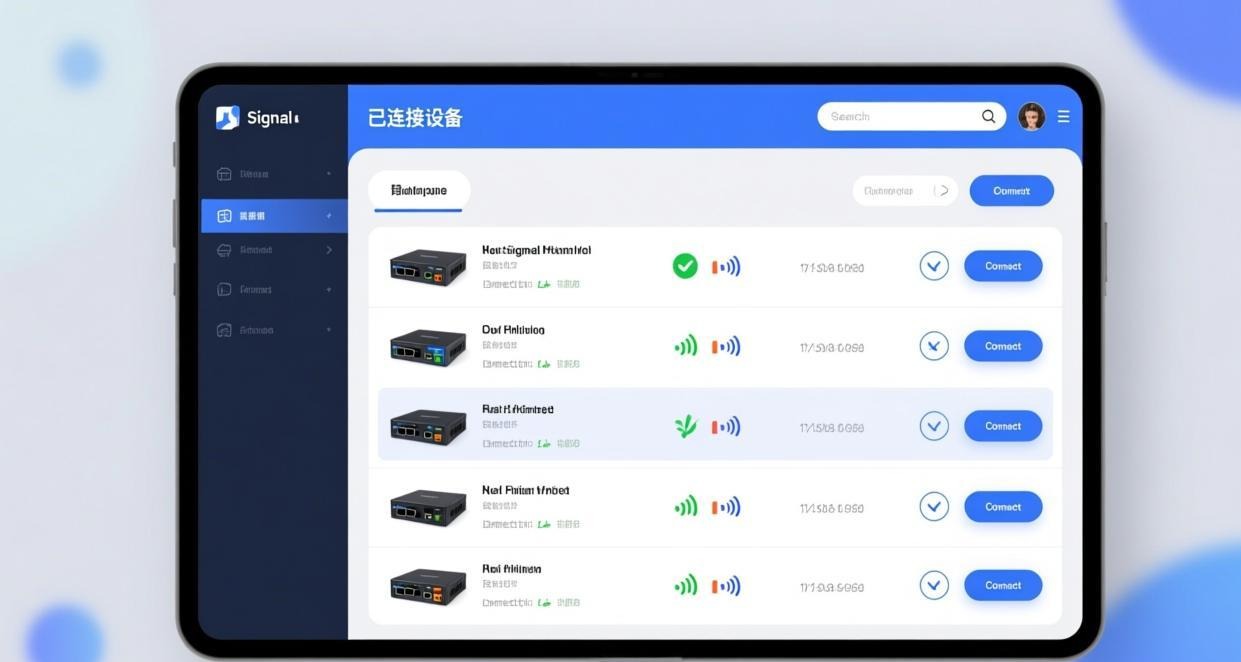The width and height of the screenshot is (1241, 662).
Task: Connect the first device with green checkmark
Action: pyautogui.click(x=1003, y=266)
